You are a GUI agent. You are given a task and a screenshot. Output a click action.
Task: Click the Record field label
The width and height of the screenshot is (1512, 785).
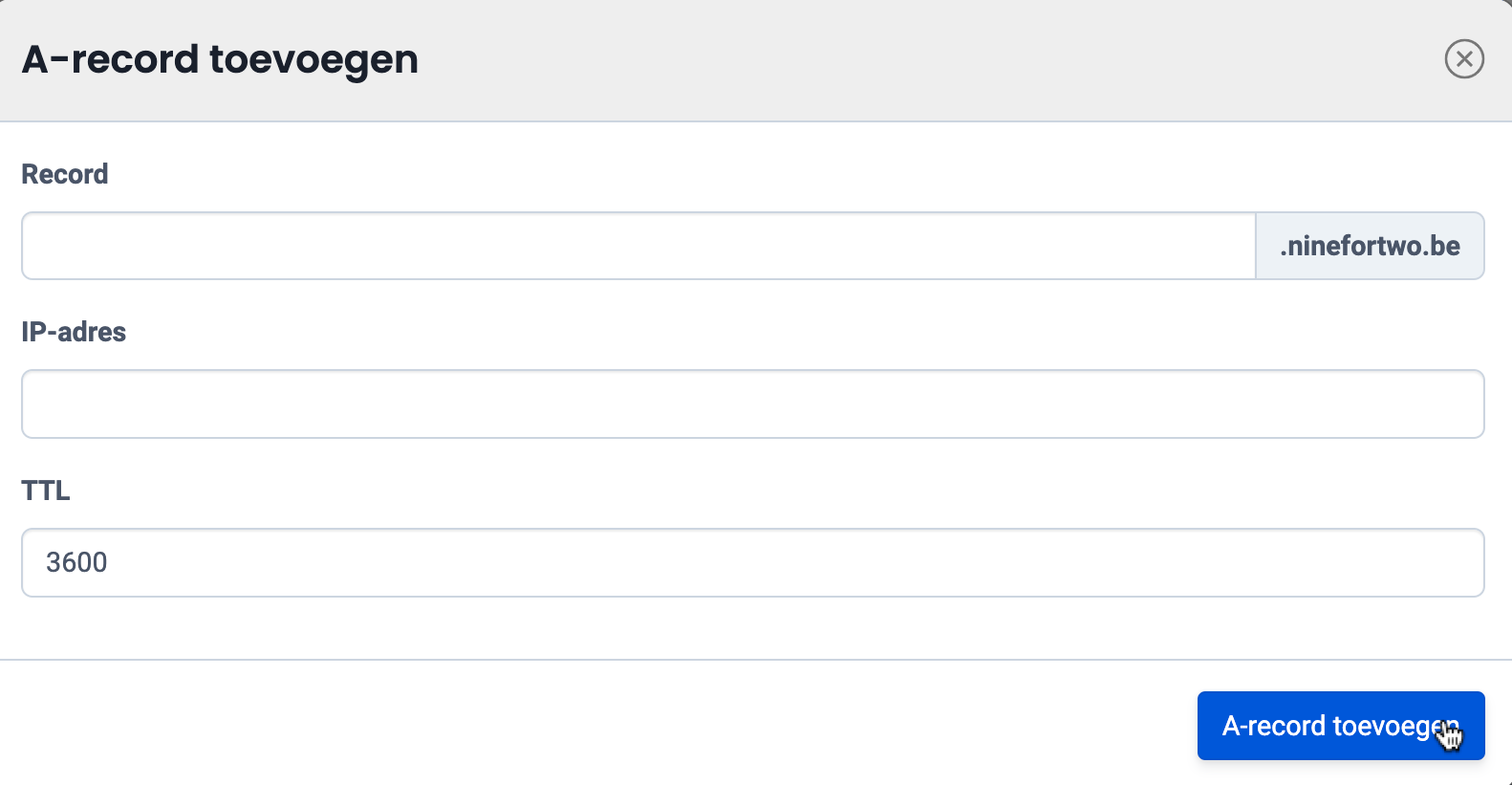pos(65,174)
